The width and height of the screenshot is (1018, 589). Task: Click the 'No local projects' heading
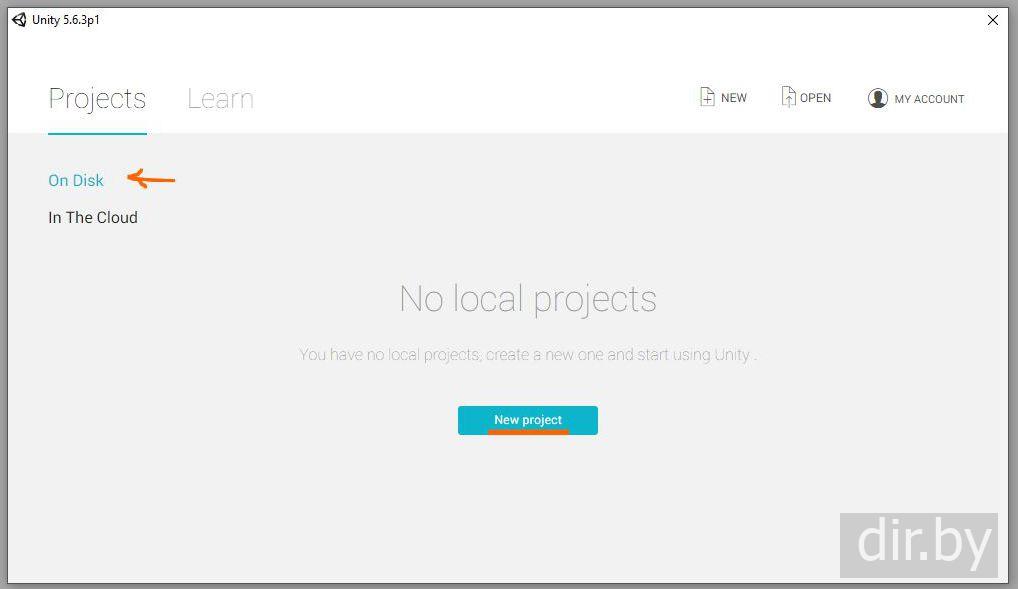[x=528, y=299]
